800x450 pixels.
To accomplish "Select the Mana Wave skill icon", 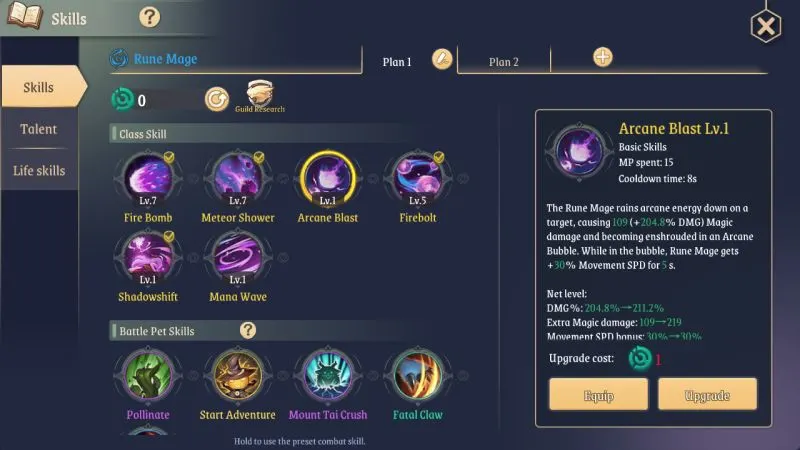I will point(238,257).
